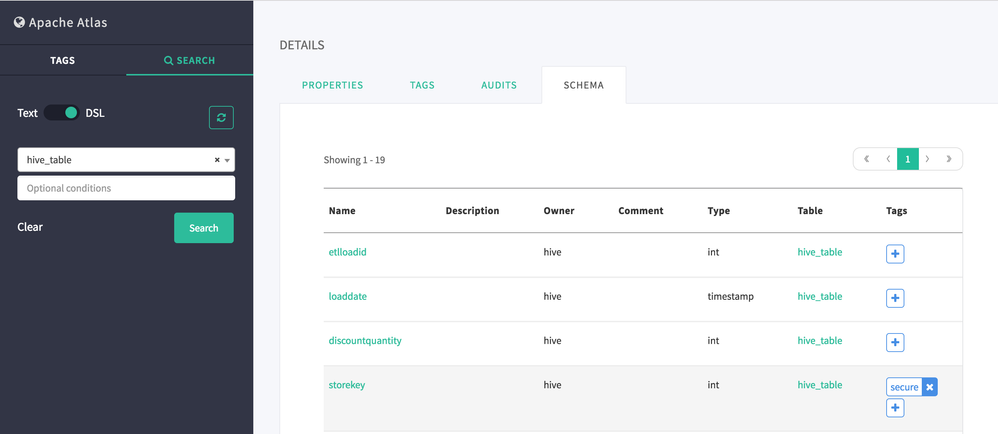Go to the first page of results
The image size is (998, 434).
866,159
